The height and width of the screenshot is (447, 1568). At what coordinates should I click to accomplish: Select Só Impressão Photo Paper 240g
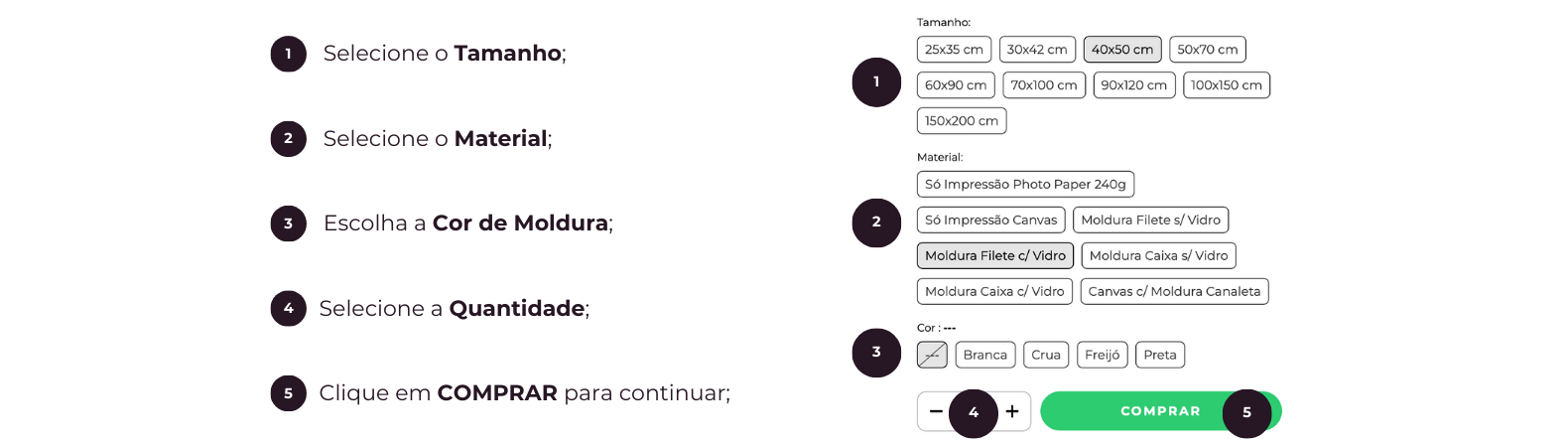click(x=1025, y=185)
